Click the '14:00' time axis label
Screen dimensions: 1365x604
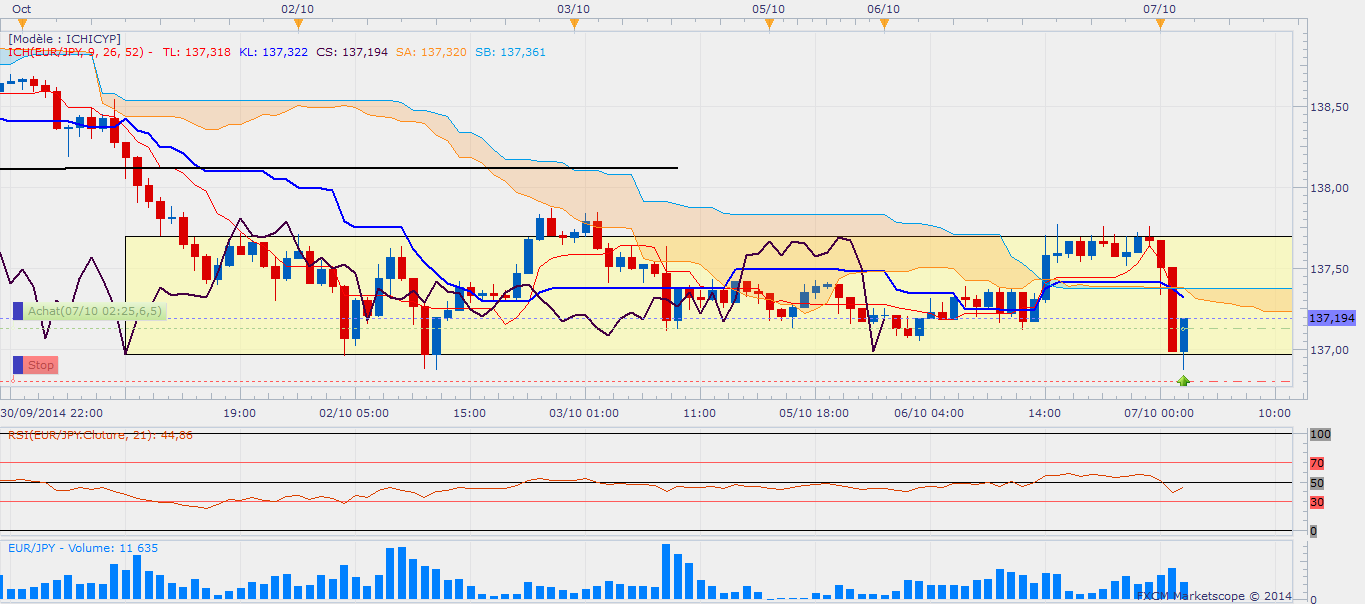1044,412
